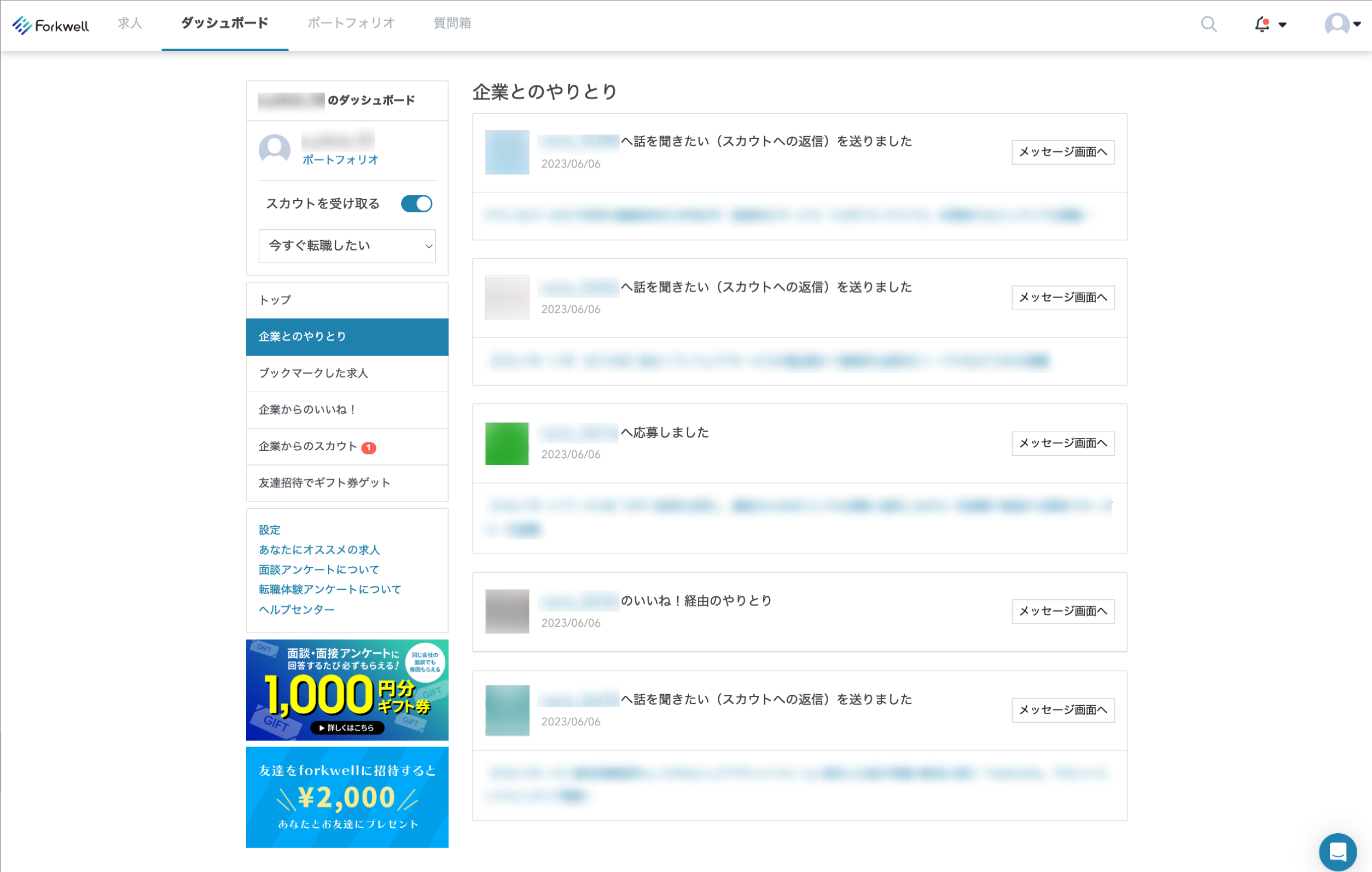Image resolution: width=1372 pixels, height=872 pixels.
Task: Open the 設定 link
Action: click(270, 530)
